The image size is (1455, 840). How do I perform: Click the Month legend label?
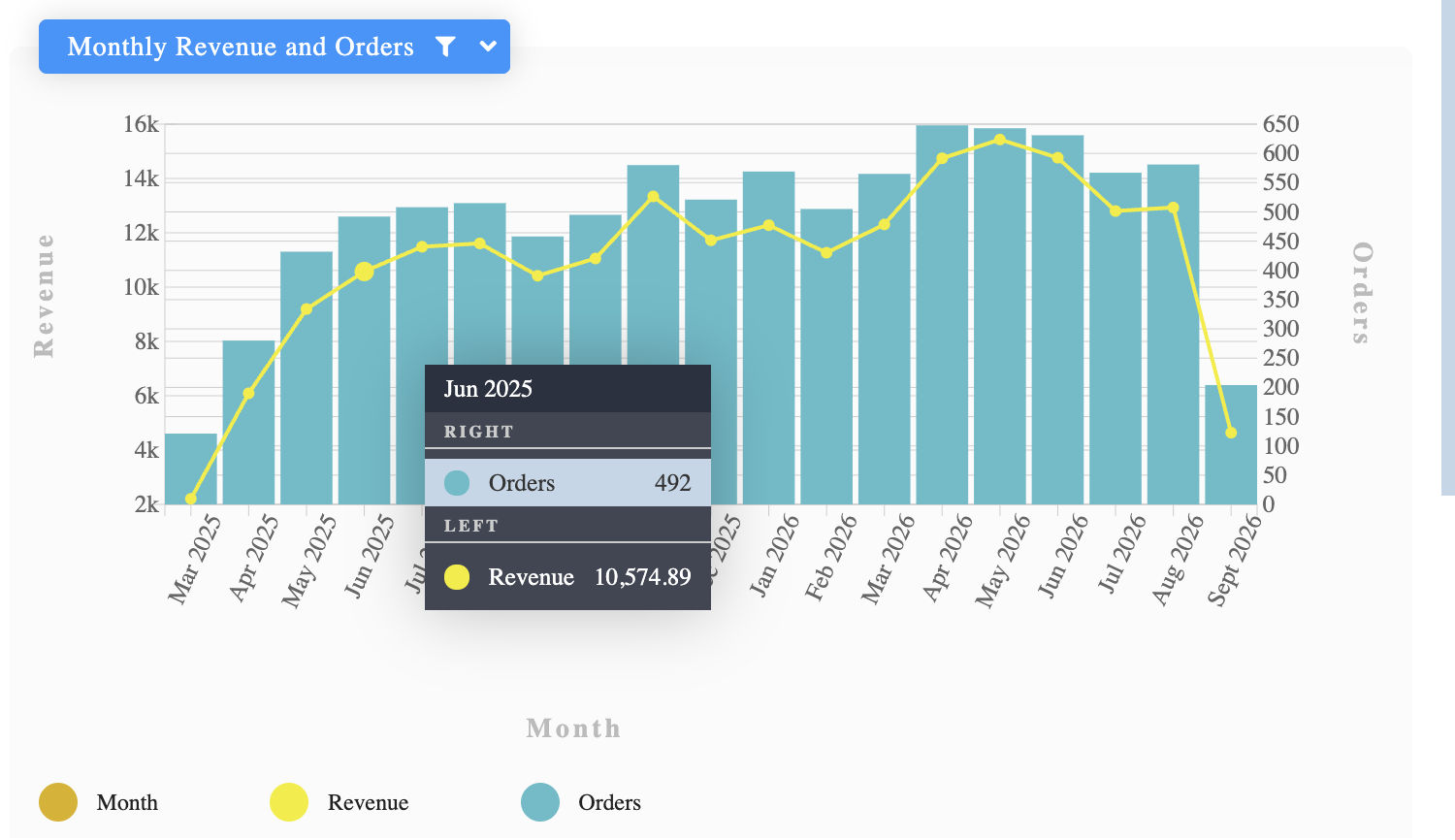tap(127, 802)
